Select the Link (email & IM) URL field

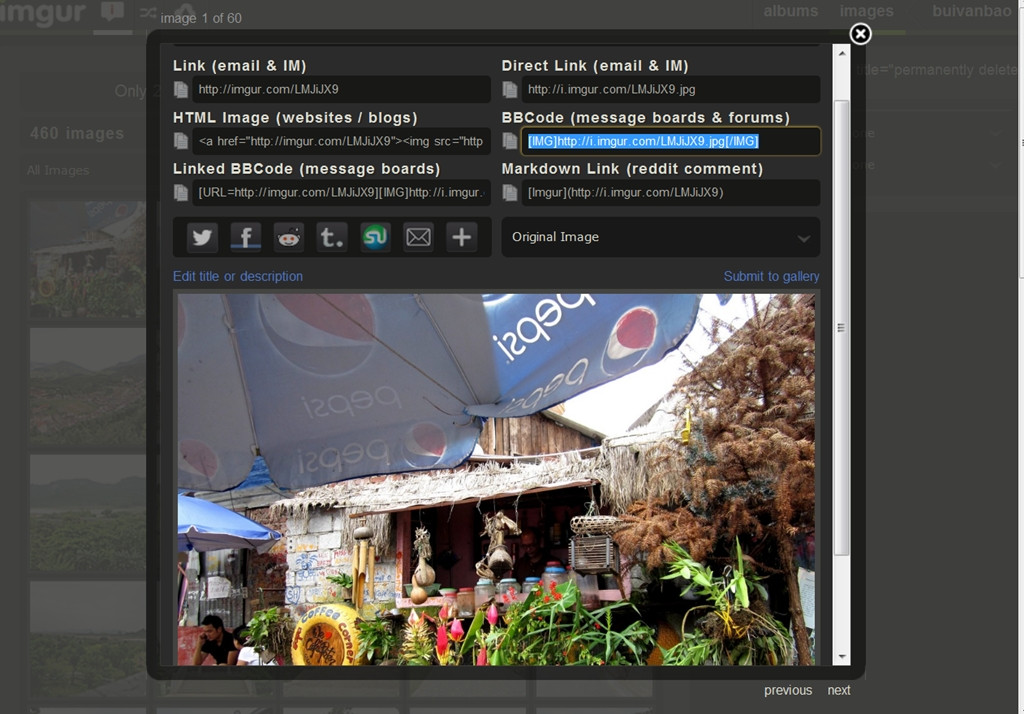[342, 89]
